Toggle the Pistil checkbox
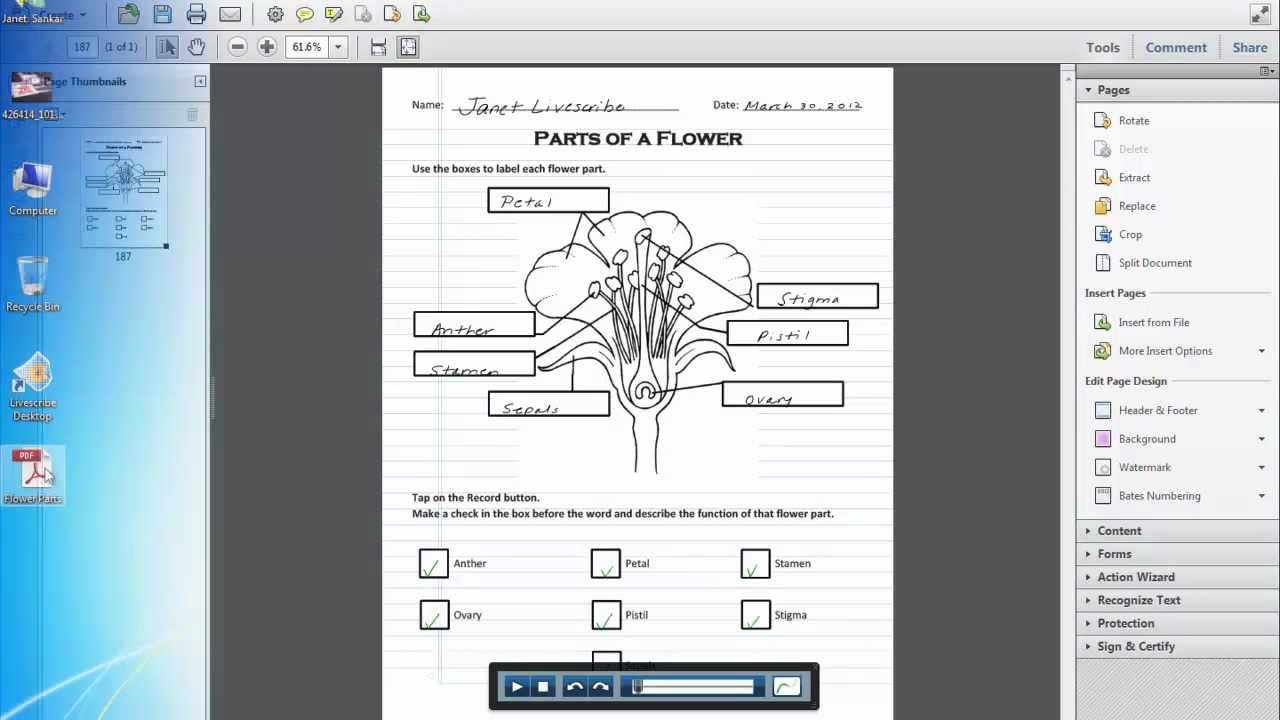This screenshot has height=720, width=1280. [x=606, y=615]
